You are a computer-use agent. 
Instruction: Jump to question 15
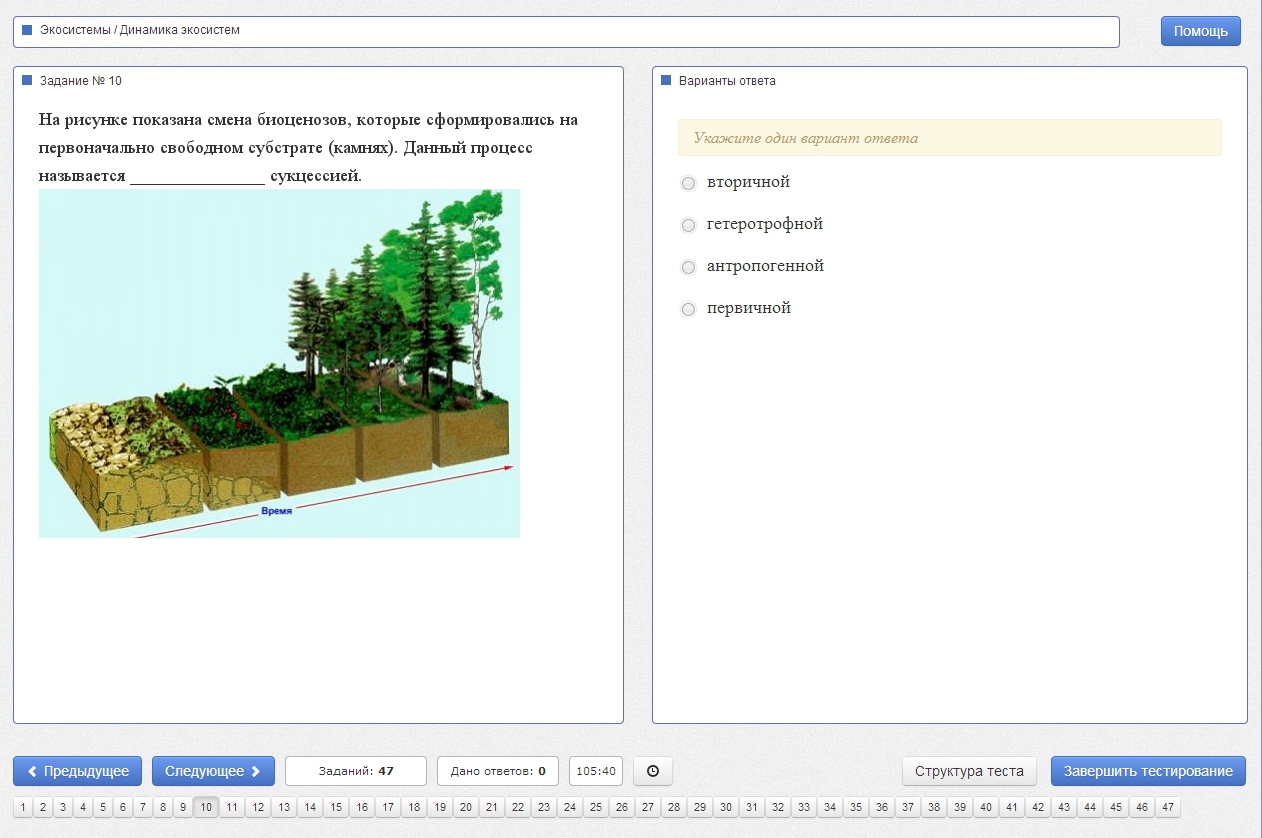pyautogui.click(x=336, y=807)
